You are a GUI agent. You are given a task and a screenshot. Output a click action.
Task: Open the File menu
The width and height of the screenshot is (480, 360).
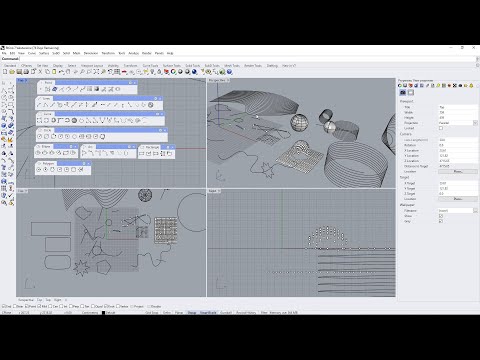pyautogui.click(x=4, y=53)
